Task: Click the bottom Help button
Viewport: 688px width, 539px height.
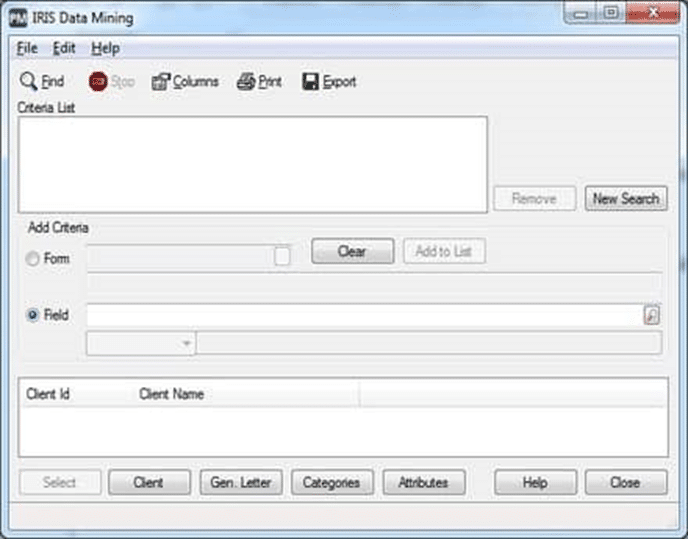Action: (x=535, y=482)
